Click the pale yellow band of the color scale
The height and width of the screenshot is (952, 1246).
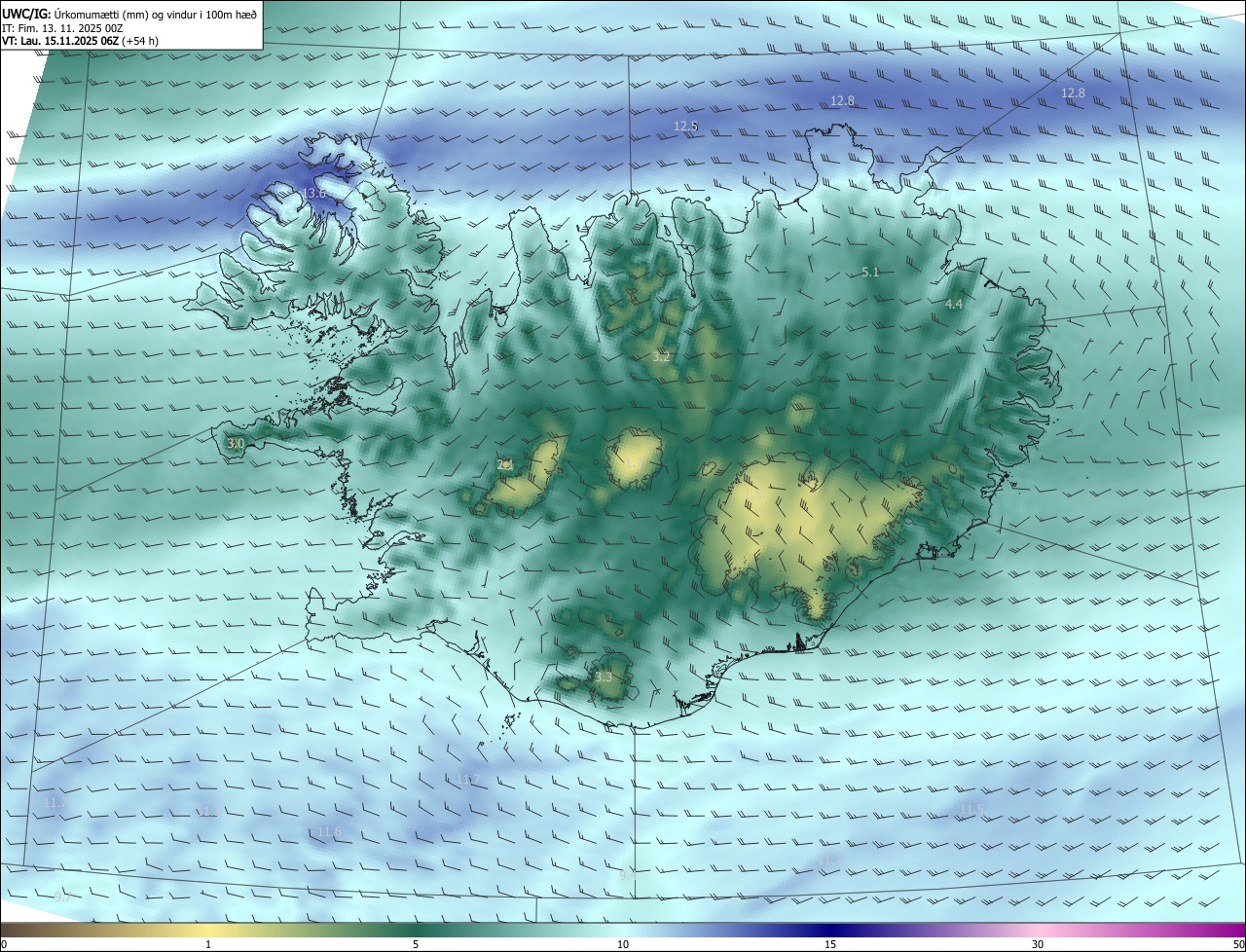[209, 930]
